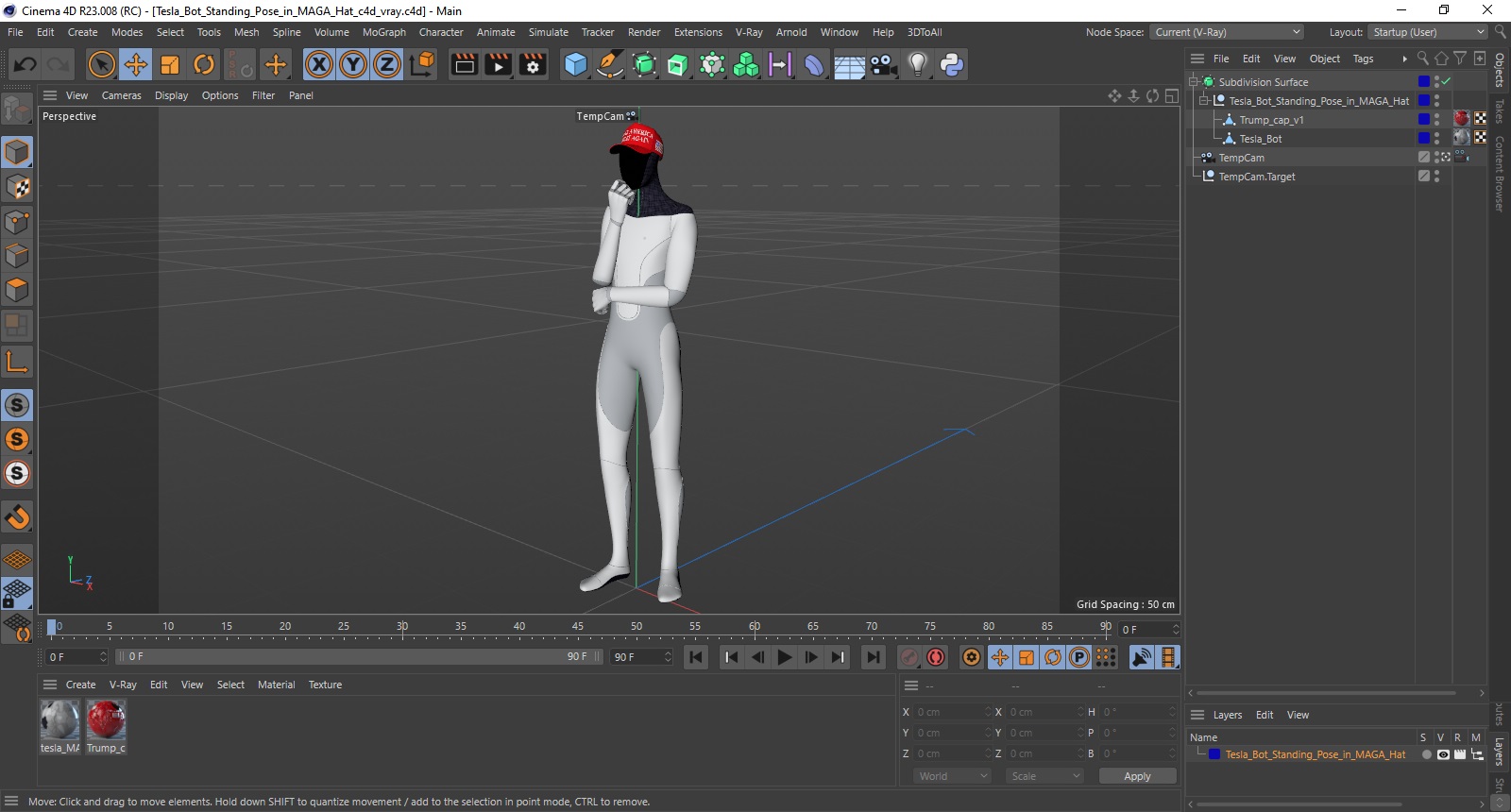Toggle X axis lock

319,64
